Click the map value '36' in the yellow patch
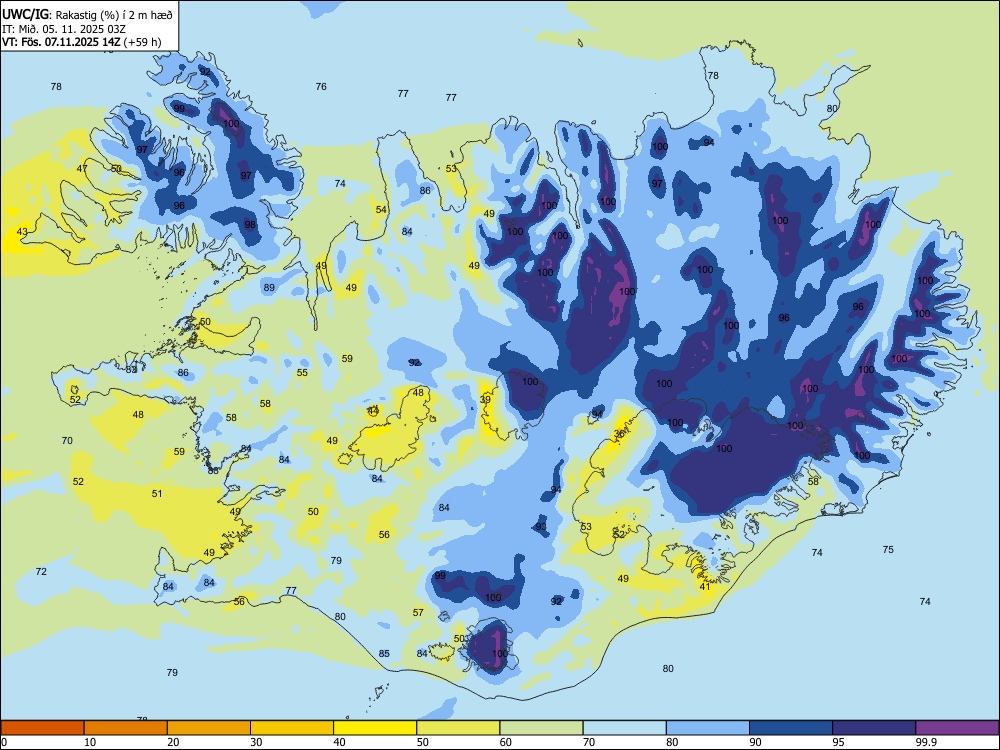This screenshot has width=1000, height=750. click(619, 434)
